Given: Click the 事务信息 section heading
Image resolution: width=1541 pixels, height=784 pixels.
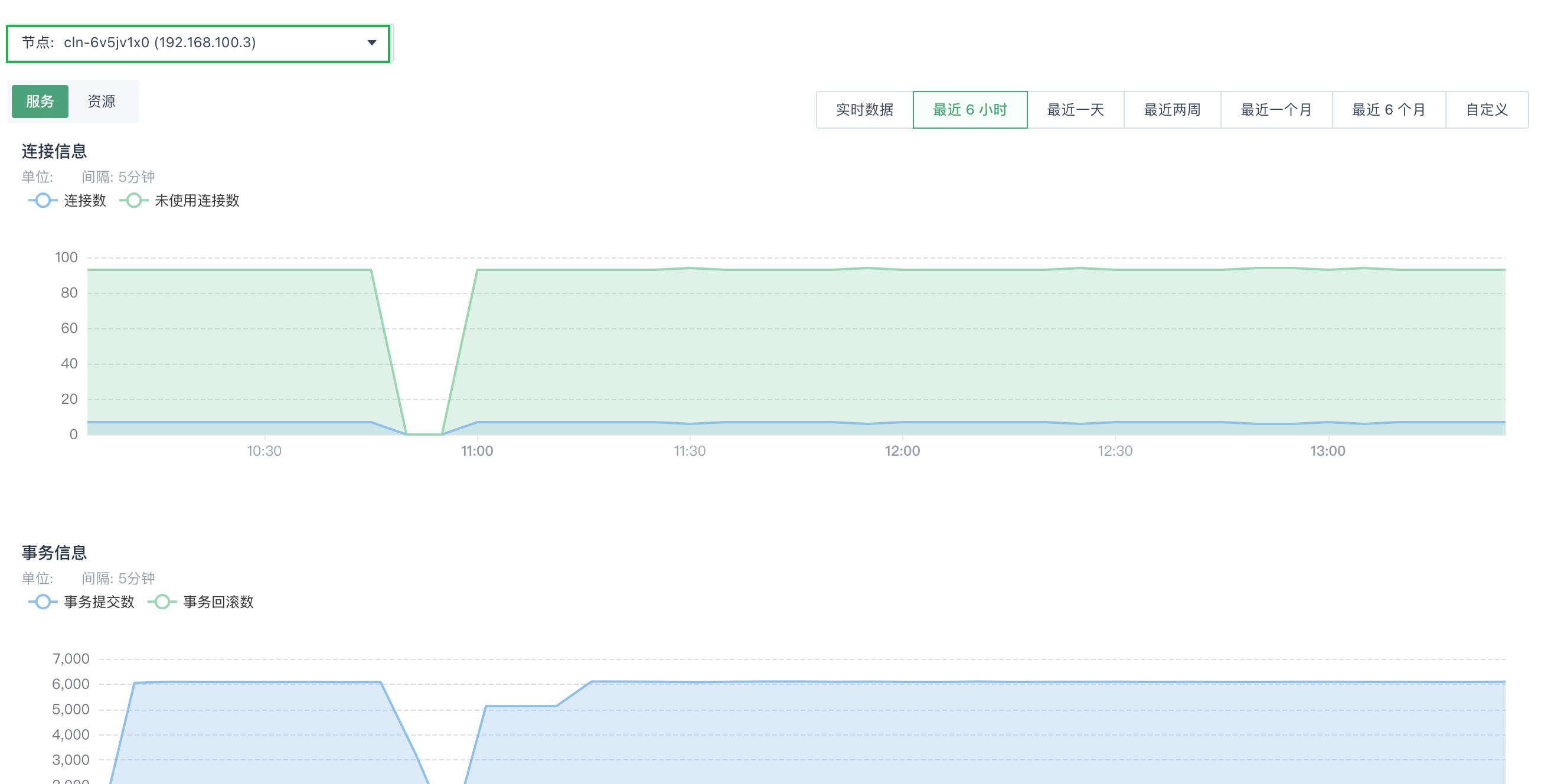Looking at the screenshot, I should (x=54, y=553).
